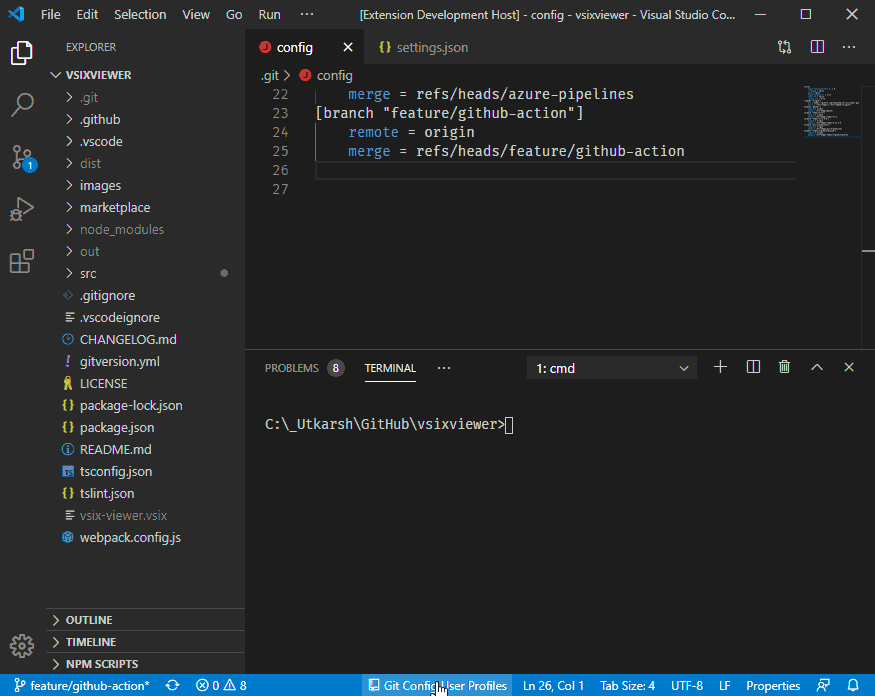The image size is (875, 696).
Task: Collapse the VSIXVIEWER folder root
Action: [x=146, y=75]
